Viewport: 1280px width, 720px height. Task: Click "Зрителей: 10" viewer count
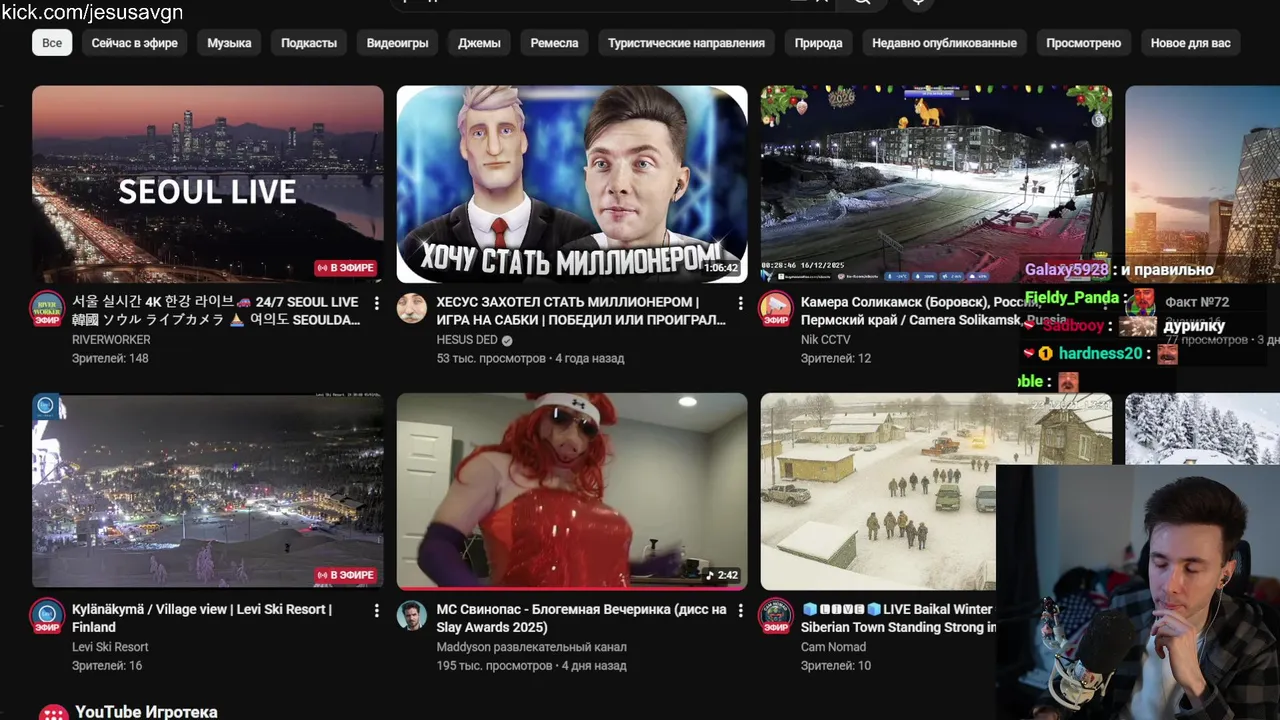point(836,665)
